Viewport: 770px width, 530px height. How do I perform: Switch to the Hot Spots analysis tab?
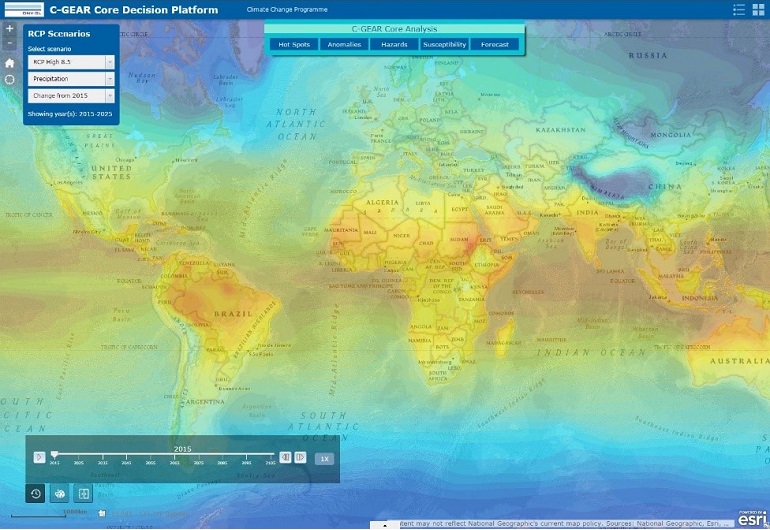[294, 45]
